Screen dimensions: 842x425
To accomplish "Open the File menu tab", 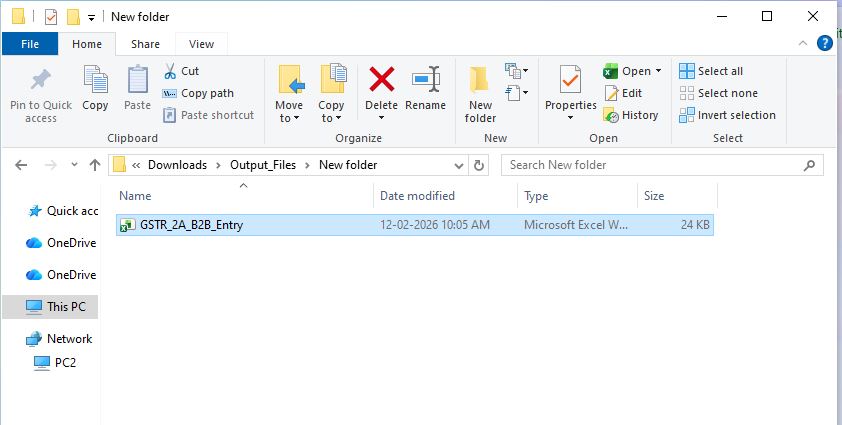I will [30, 44].
